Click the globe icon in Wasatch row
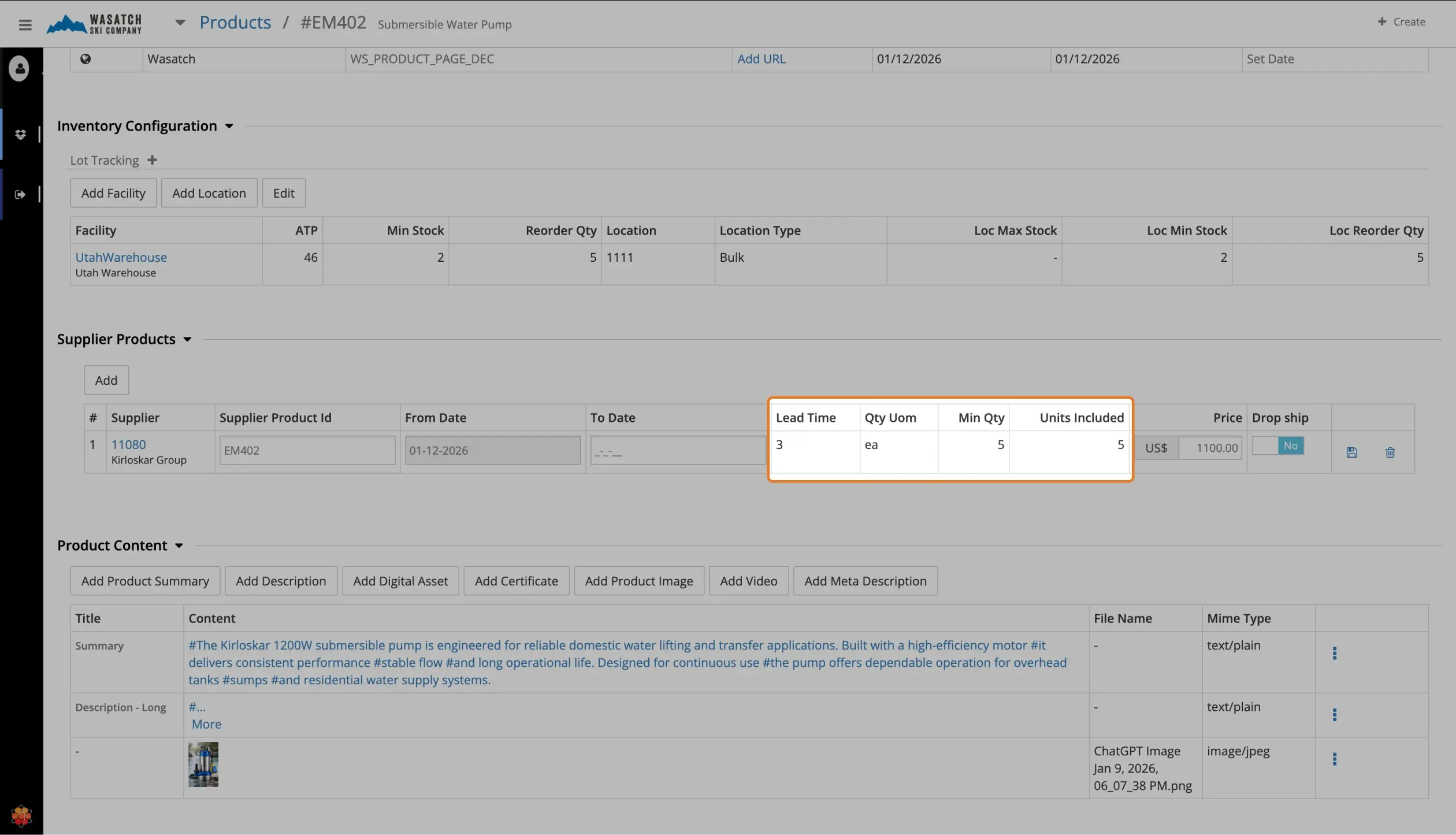1456x835 pixels. [x=86, y=59]
